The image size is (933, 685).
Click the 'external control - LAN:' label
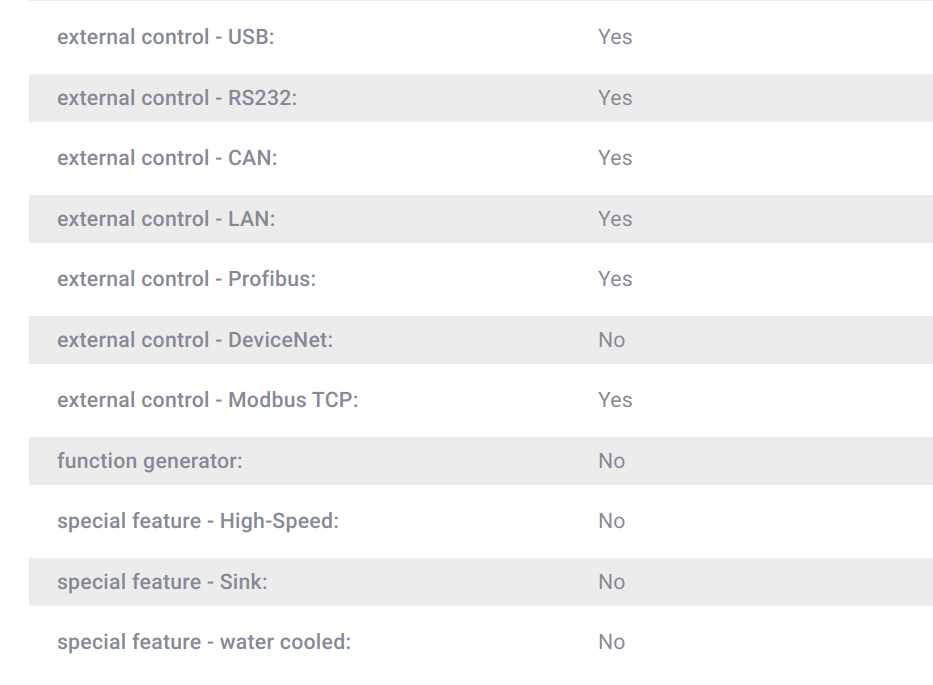(166, 218)
